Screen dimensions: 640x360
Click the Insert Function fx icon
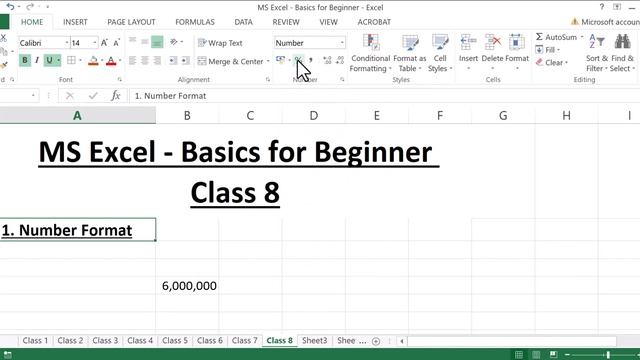116,96
